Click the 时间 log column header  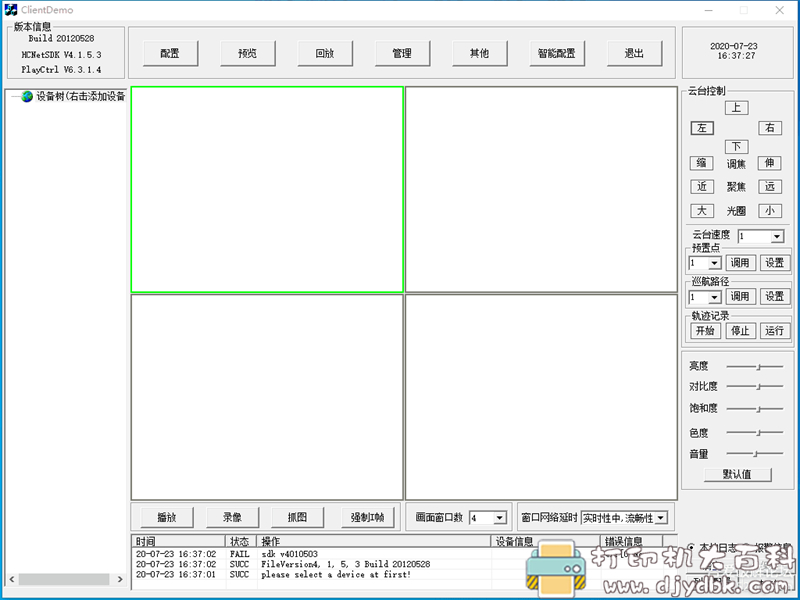tap(178, 541)
